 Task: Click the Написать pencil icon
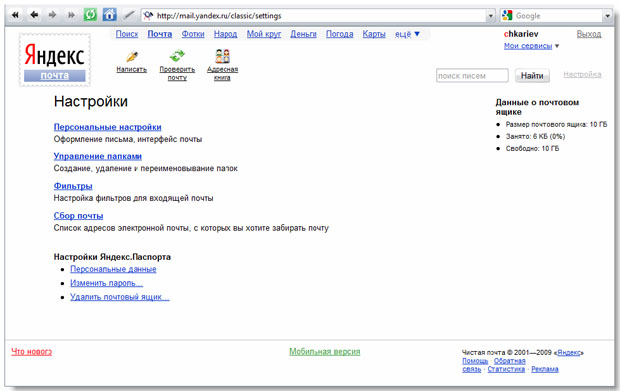(x=132, y=57)
